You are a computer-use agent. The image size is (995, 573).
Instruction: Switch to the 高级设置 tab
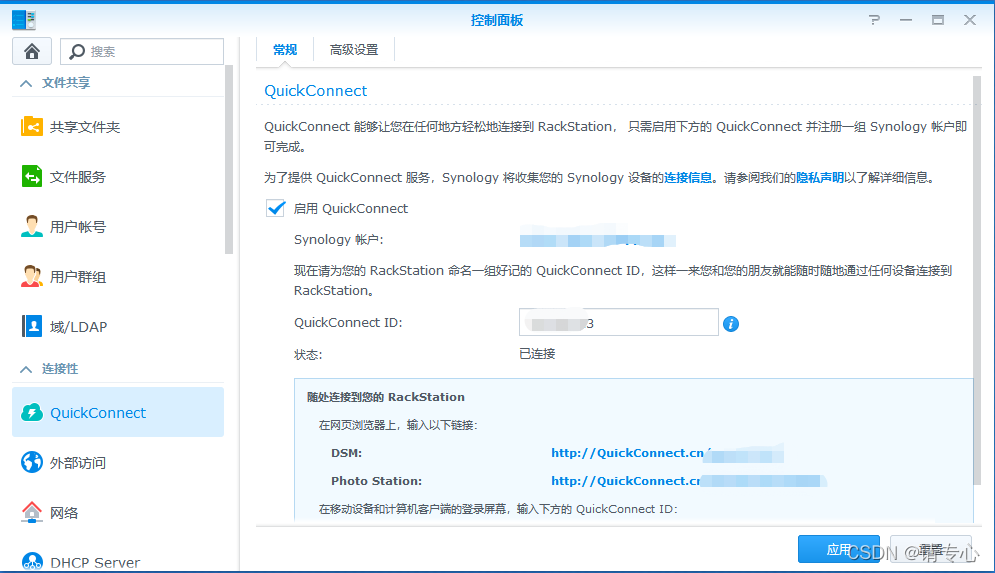[x=354, y=49]
